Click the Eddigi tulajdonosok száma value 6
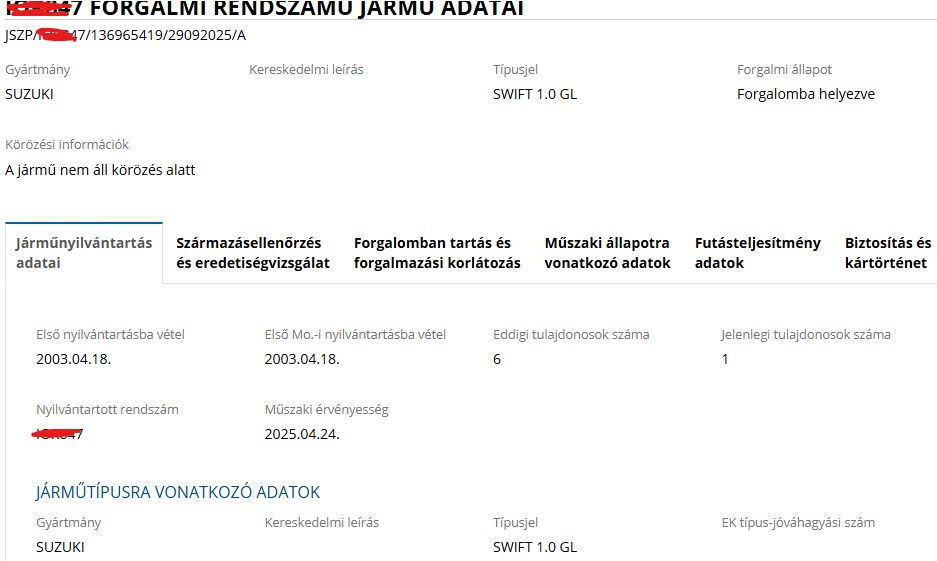Image resolution: width=937 pixels, height=561 pixels. click(x=497, y=359)
